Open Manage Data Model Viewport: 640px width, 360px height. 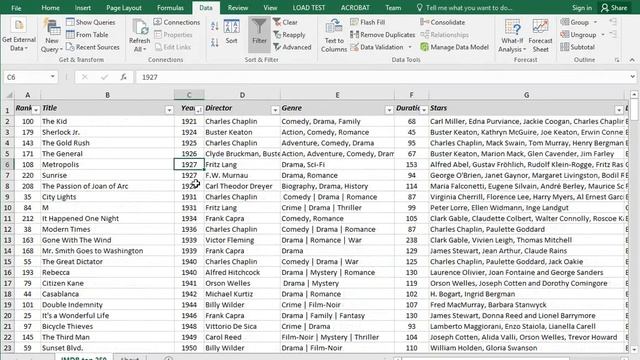454,47
